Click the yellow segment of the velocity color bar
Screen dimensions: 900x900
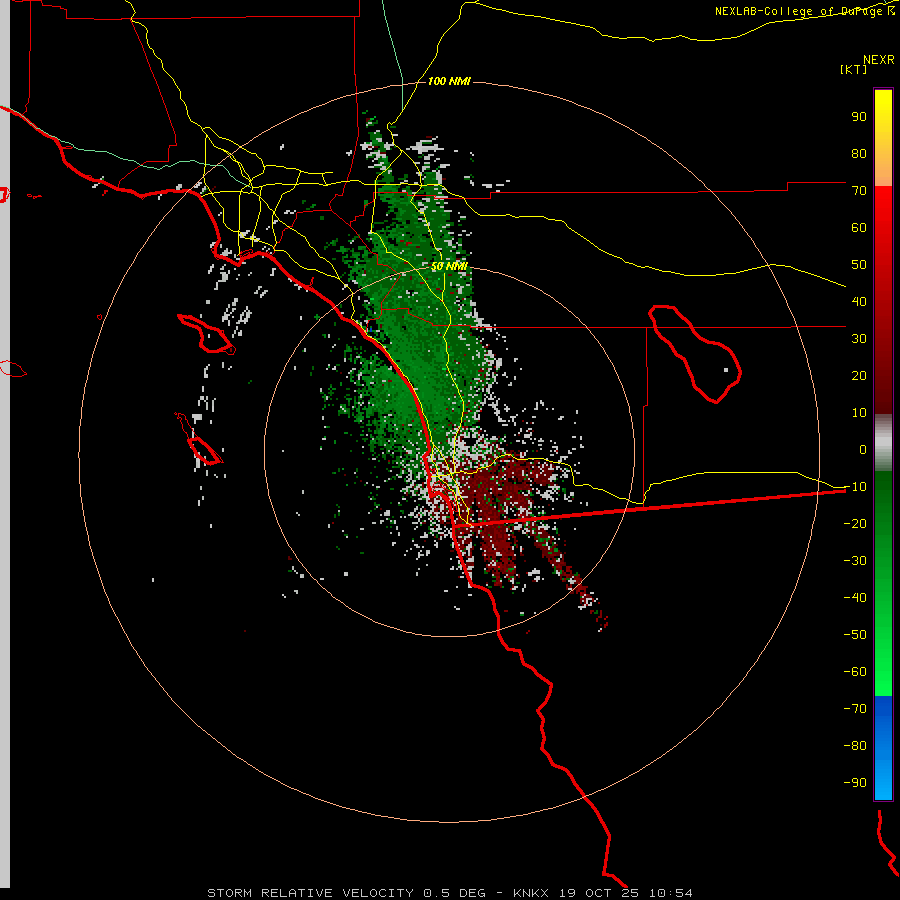tap(883, 138)
